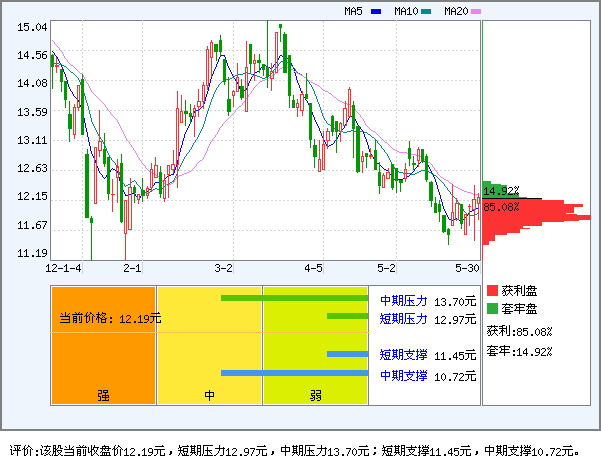601x456 pixels.
Task: Select the 短期压力 green bar
Action: coord(347,317)
